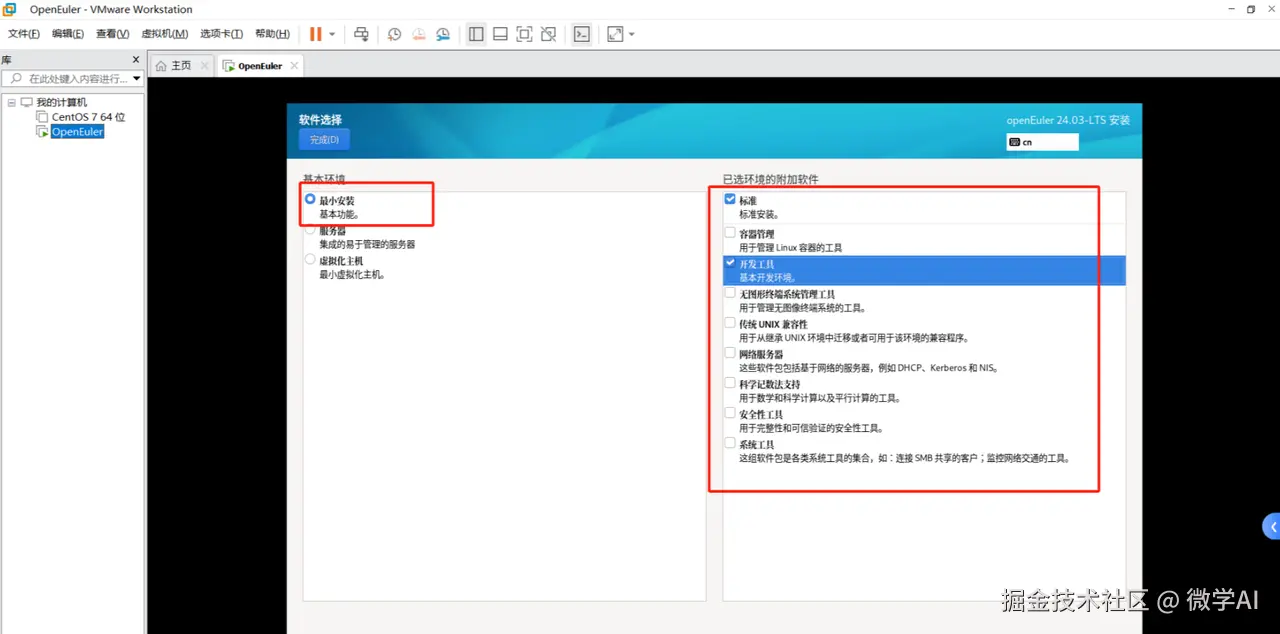Click the blue side panel expand arrow
The height and width of the screenshot is (634, 1280).
click(x=1272, y=526)
